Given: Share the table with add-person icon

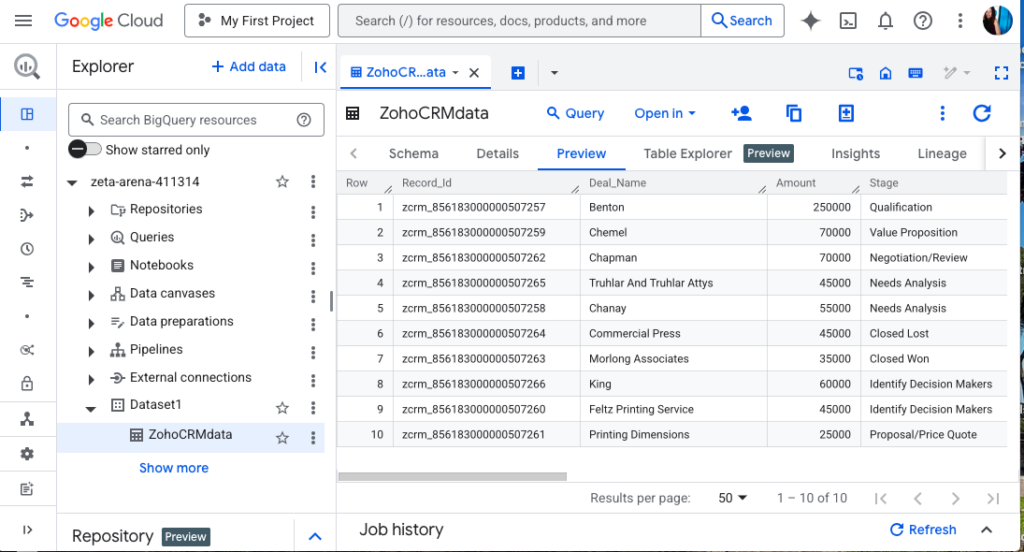Looking at the screenshot, I should coord(741,113).
